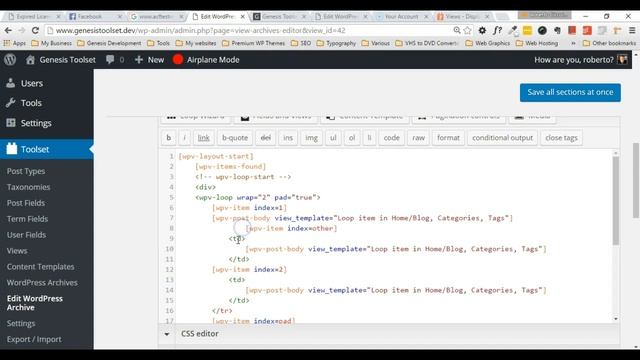Insert an img quicktag
Image resolution: width=640 pixels, height=360 pixels.
311,138
